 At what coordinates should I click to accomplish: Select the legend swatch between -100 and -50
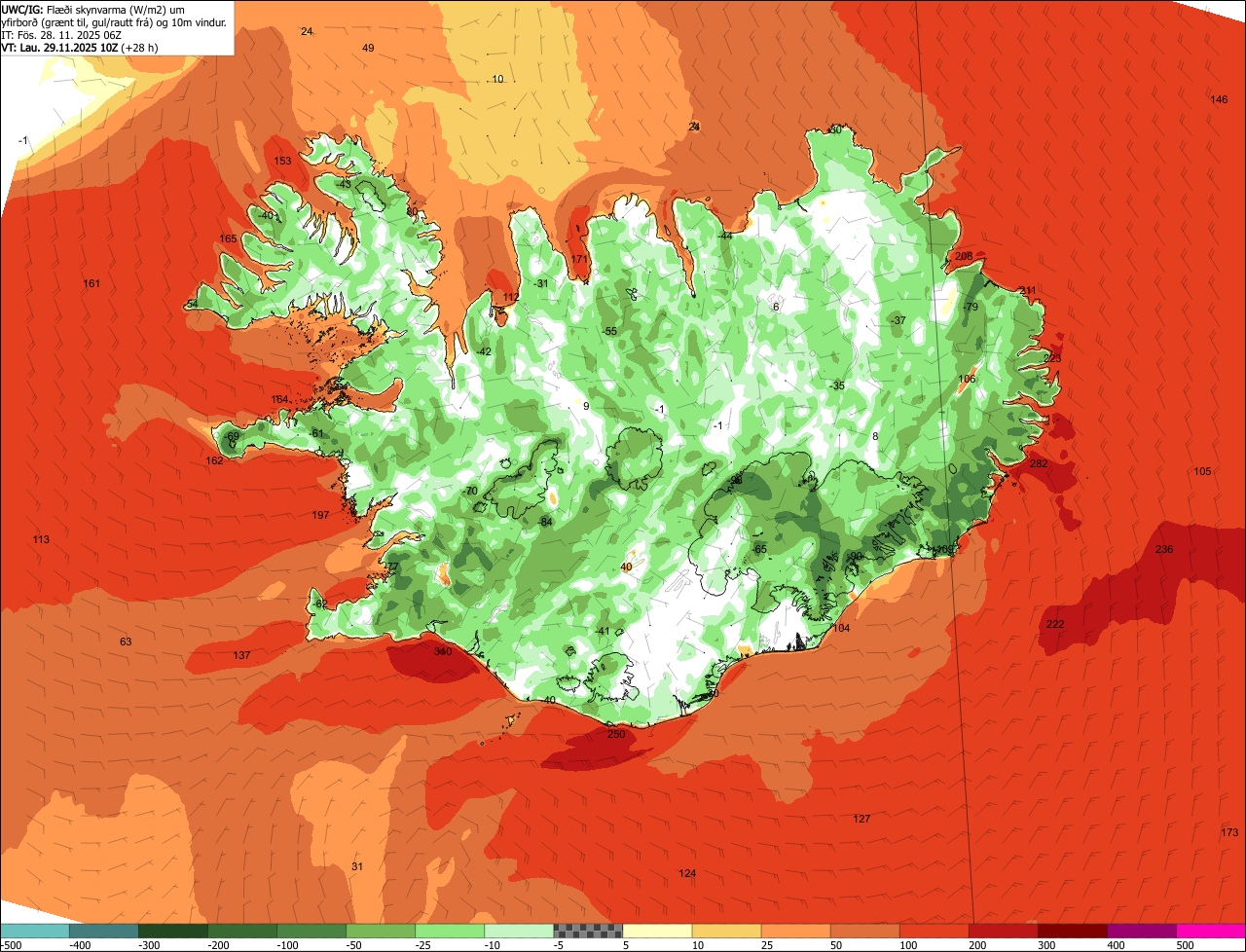click(x=311, y=931)
